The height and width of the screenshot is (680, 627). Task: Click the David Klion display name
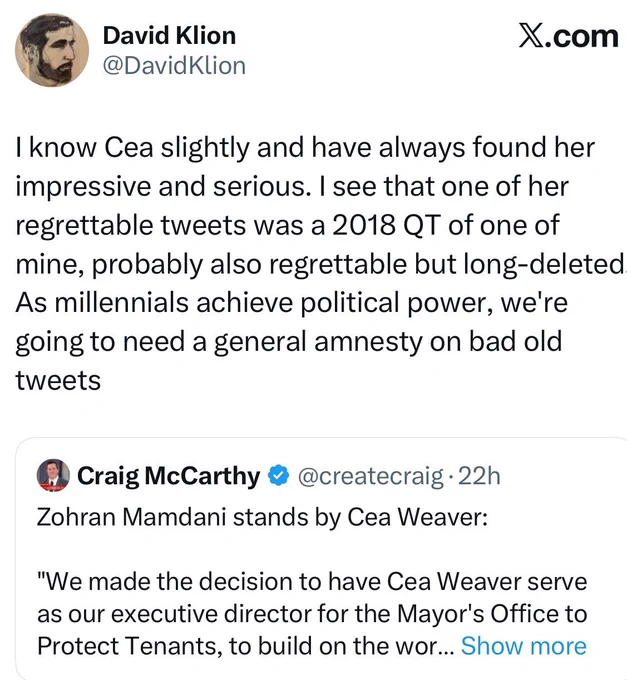pyautogui.click(x=169, y=35)
